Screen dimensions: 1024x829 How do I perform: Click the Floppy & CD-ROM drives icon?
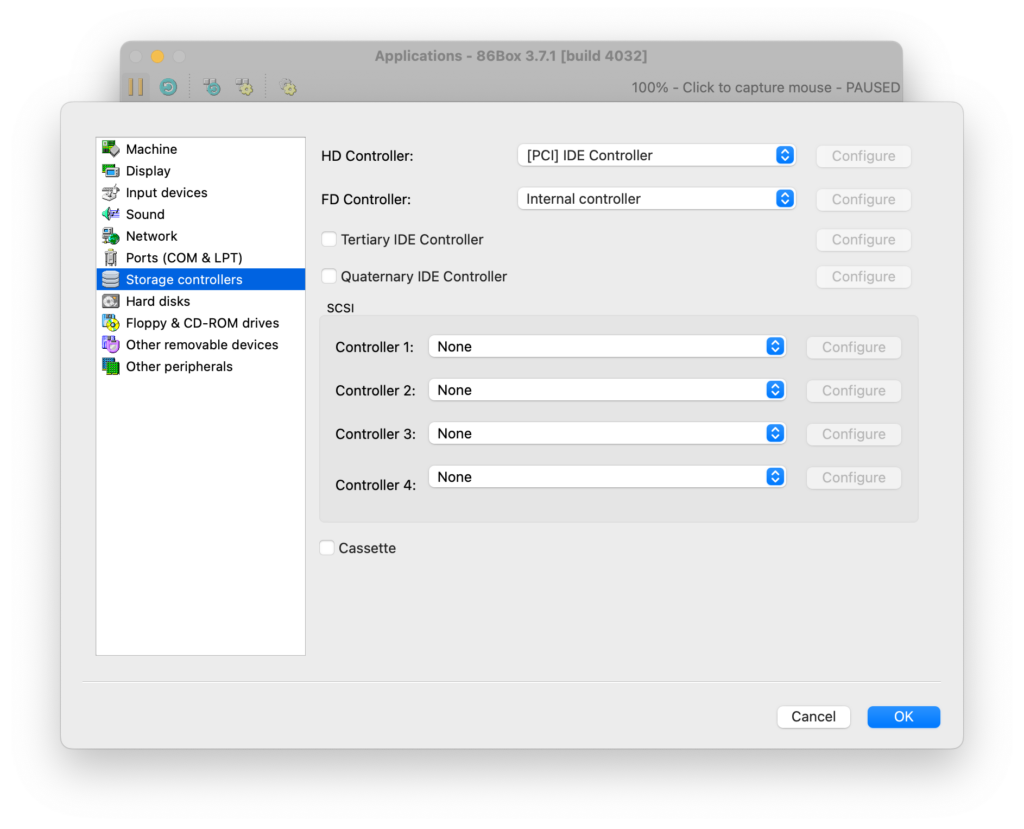tap(110, 323)
